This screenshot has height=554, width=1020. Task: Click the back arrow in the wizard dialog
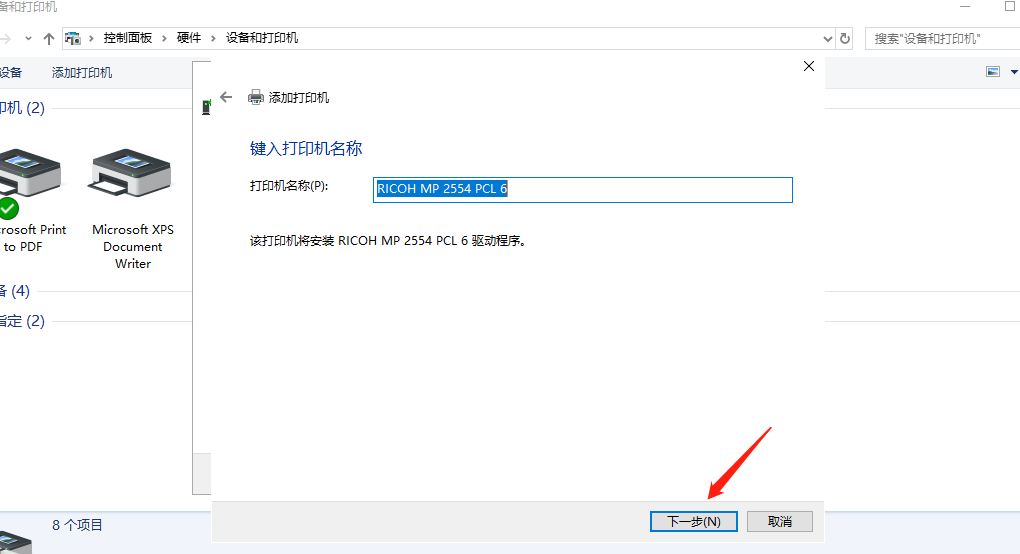(x=226, y=97)
